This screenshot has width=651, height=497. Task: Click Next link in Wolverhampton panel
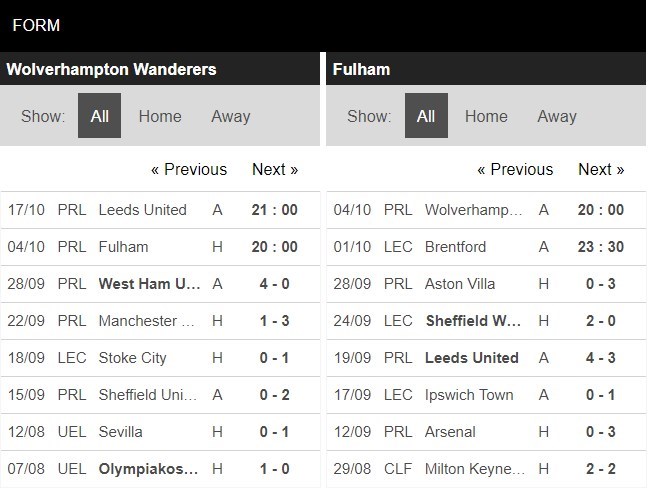[275, 169]
